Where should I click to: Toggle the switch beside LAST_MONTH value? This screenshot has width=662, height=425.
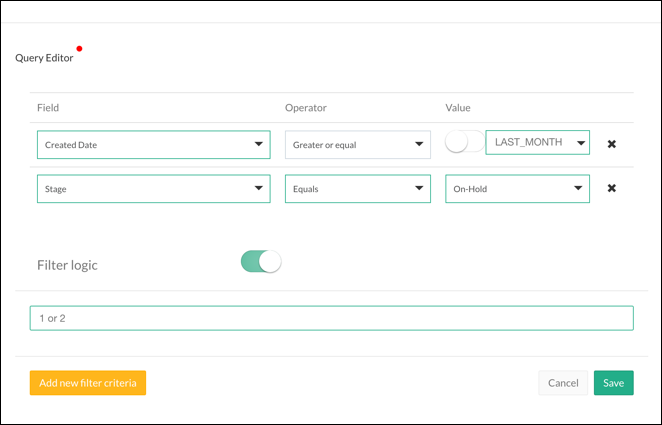point(463,143)
